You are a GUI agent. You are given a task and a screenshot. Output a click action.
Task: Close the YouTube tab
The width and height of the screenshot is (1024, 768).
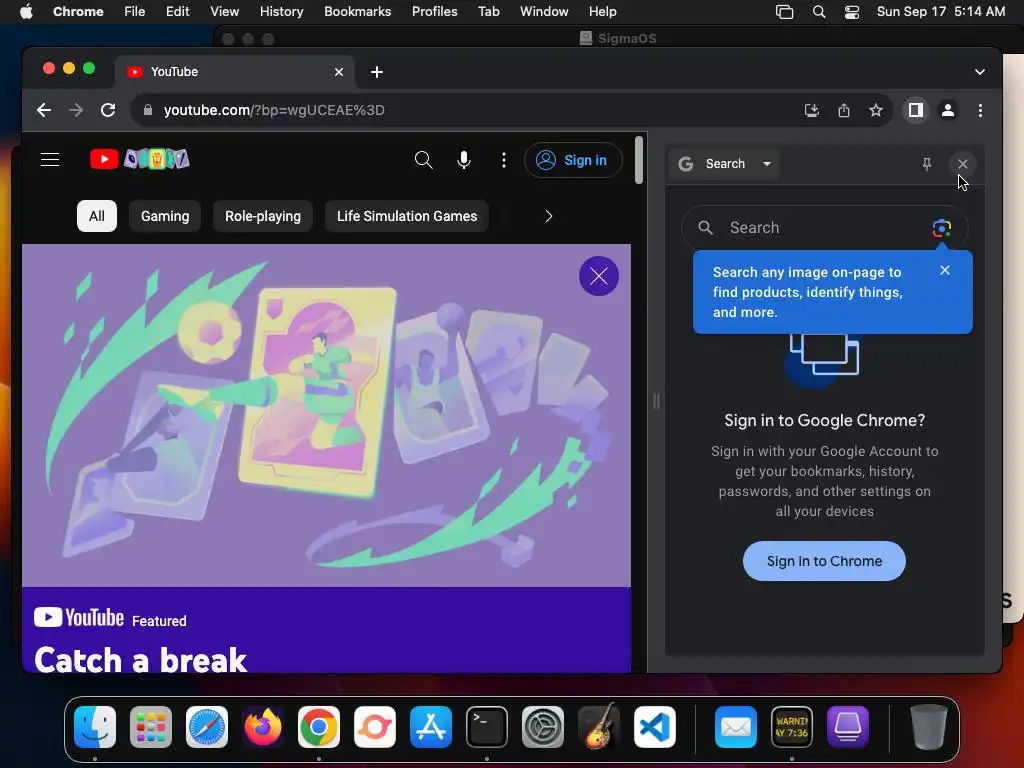[x=339, y=72]
